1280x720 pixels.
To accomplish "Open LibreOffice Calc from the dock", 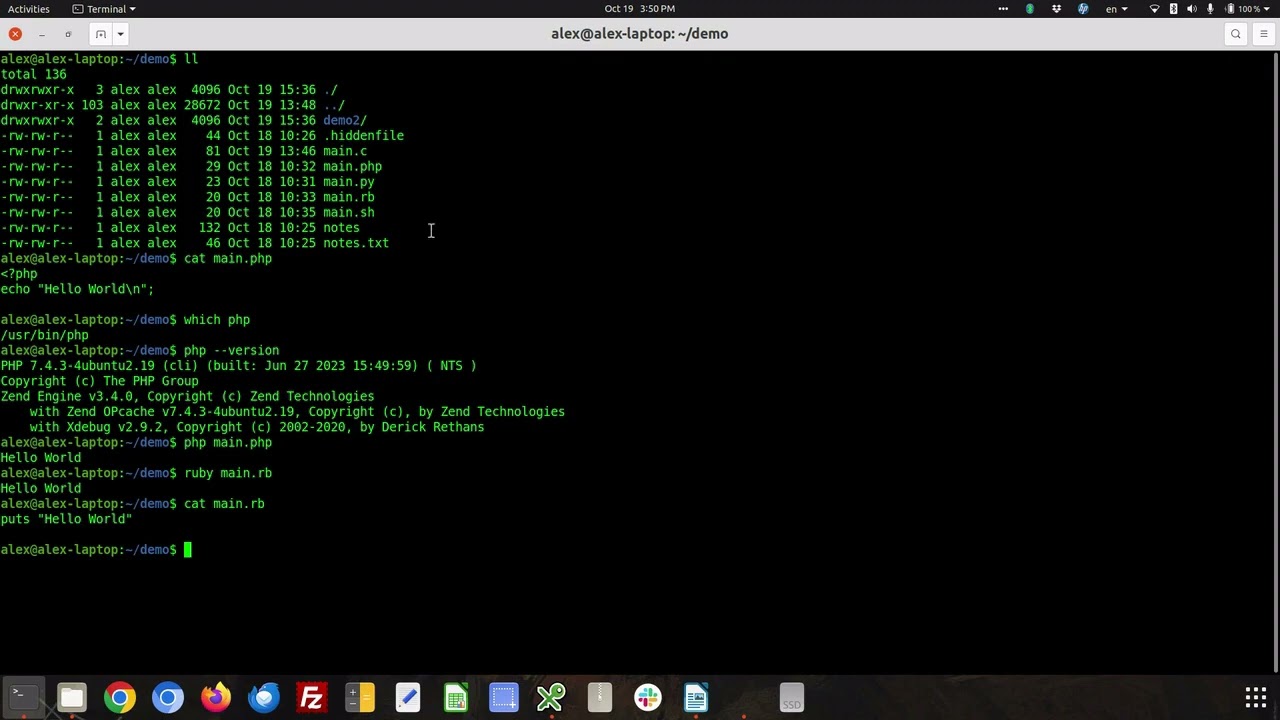I will point(456,697).
